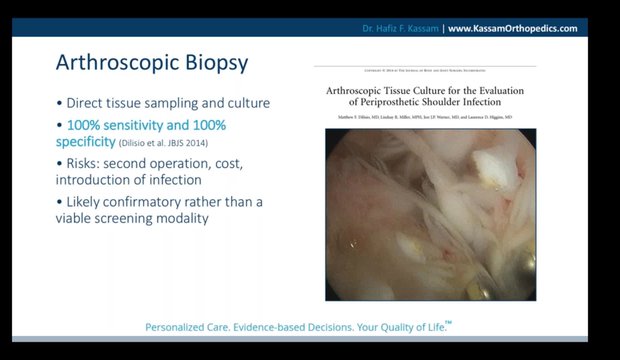This screenshot has width=620, height=360.
Task: Open the Dilisio et al. JBJS 2014 citation
Action: coord(163,143)
